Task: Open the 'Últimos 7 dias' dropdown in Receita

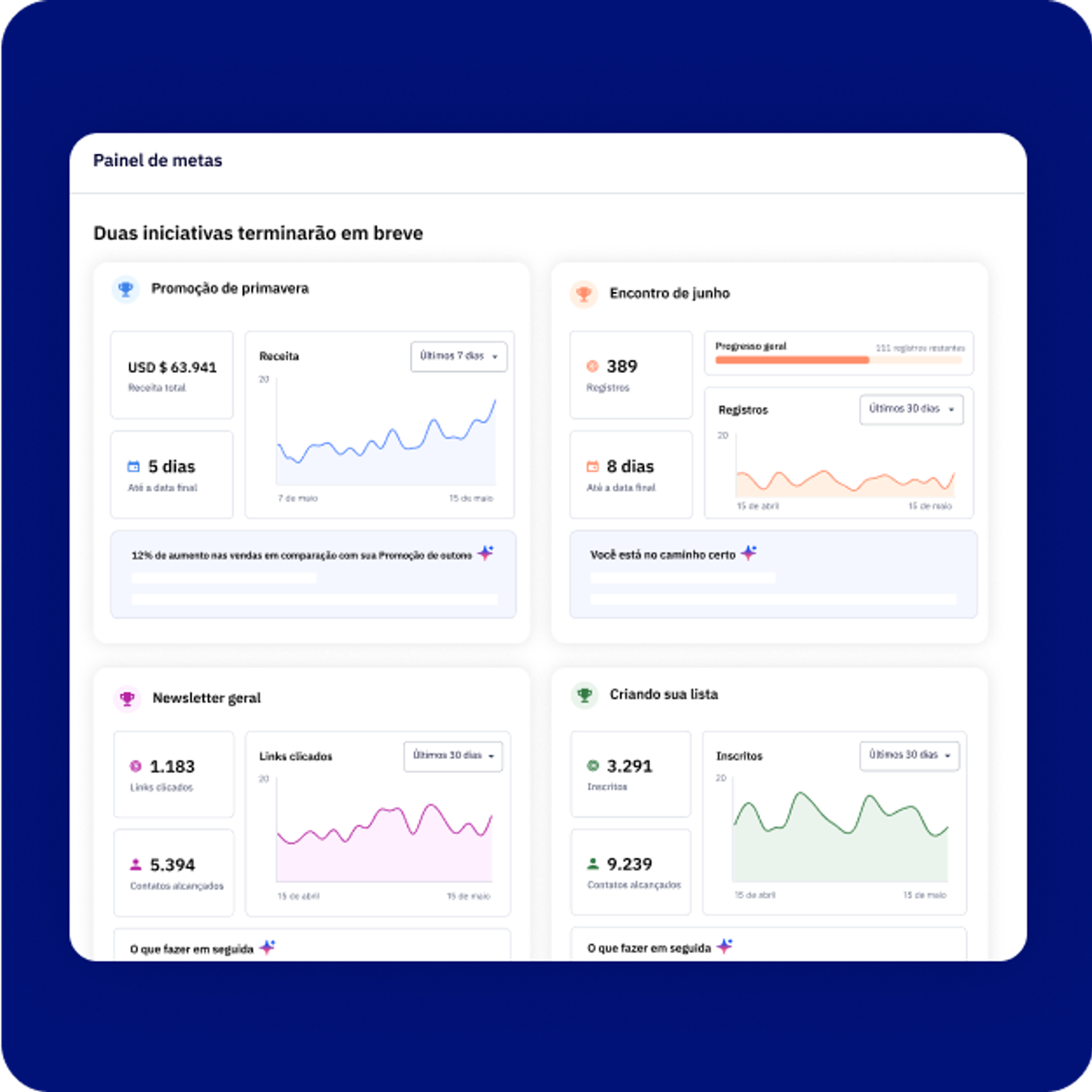Action: point(458,357)
